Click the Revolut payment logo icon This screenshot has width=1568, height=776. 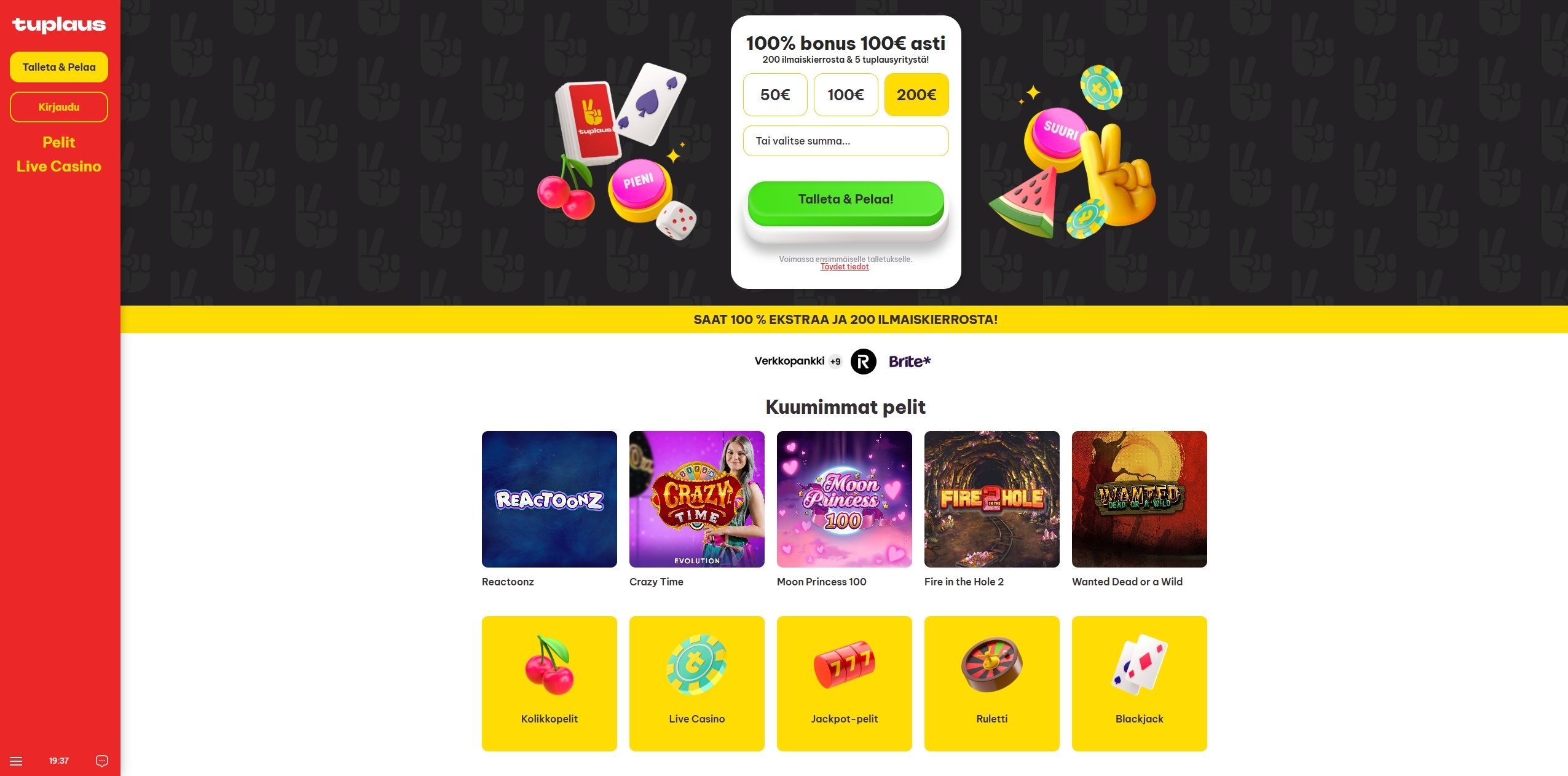point(863,362)
